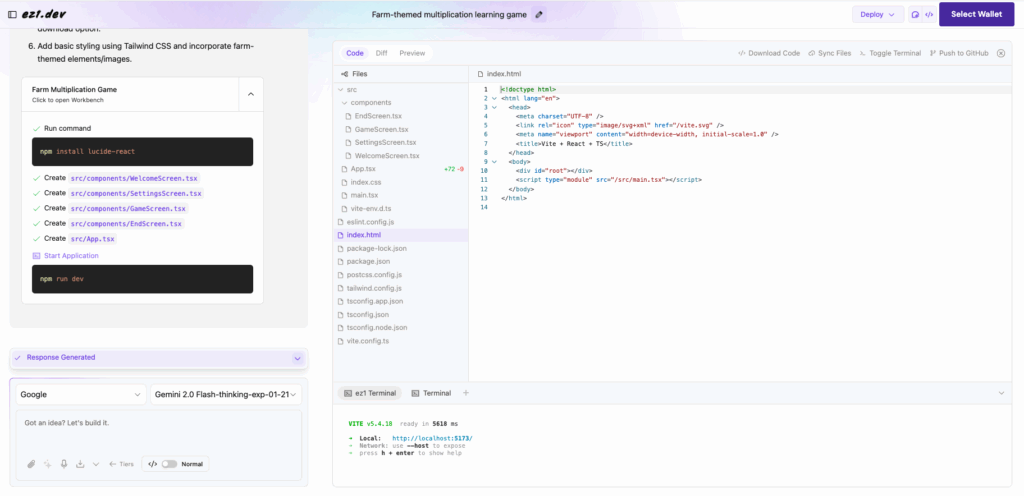The width and height of the screenshot is (1024, 496).
Task: Click the paperclip attach file icon
Action: [30, 464]
